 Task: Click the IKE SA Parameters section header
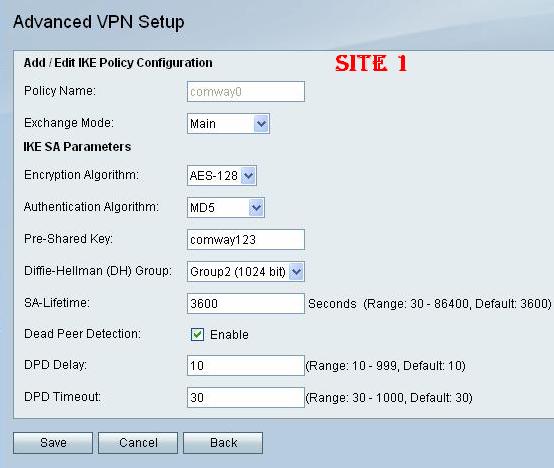pos(77,147)
